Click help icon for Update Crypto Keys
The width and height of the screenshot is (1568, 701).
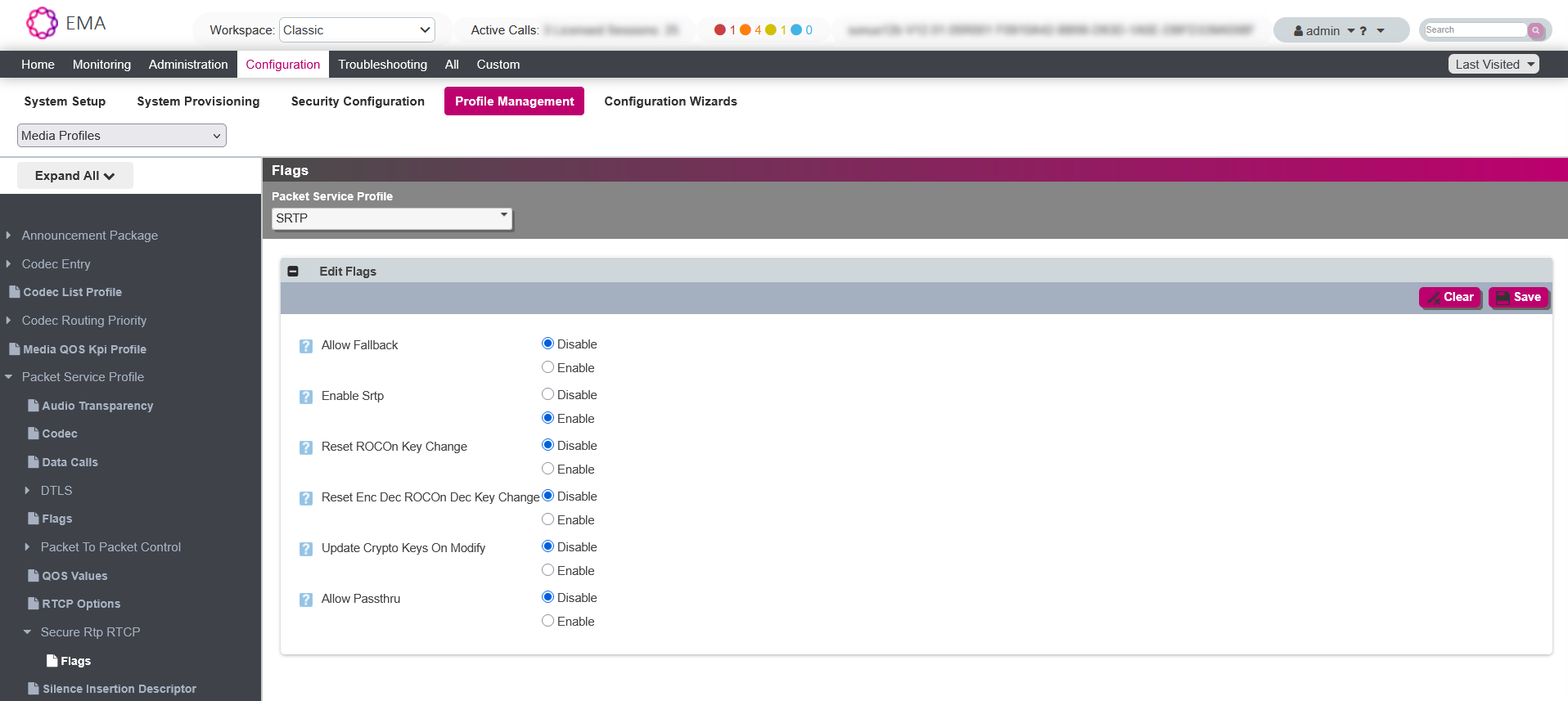click(x=306, y=549)
